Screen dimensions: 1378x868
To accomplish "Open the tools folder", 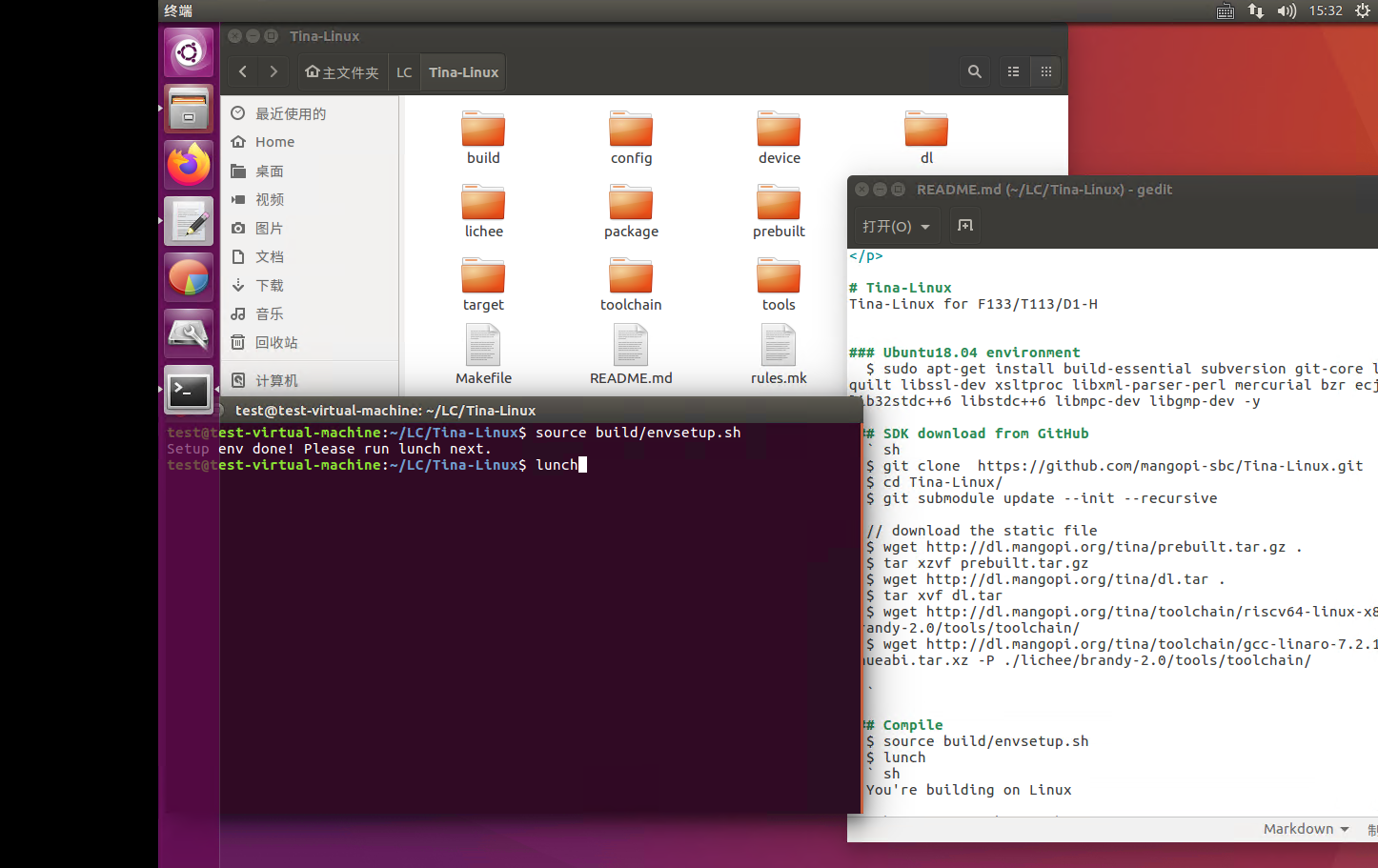I will click(779, 284).
